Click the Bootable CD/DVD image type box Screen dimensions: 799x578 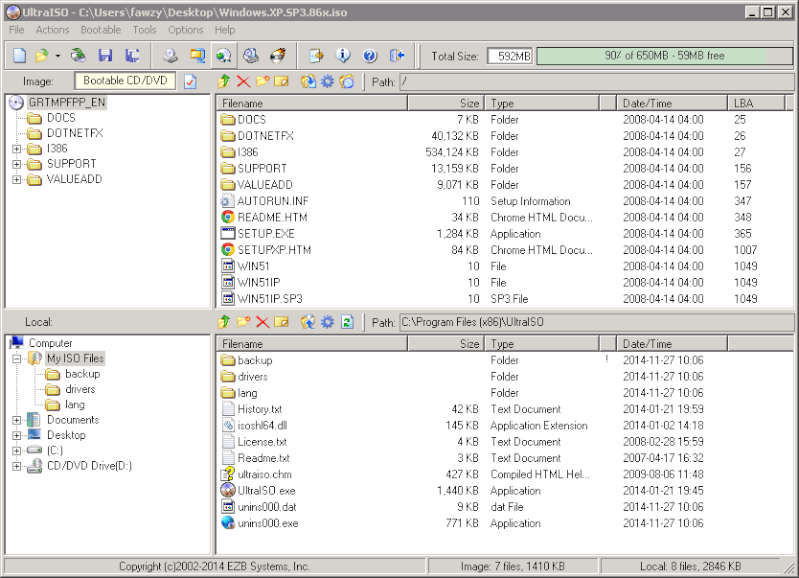pyautogui.click(x=125, y=81)
